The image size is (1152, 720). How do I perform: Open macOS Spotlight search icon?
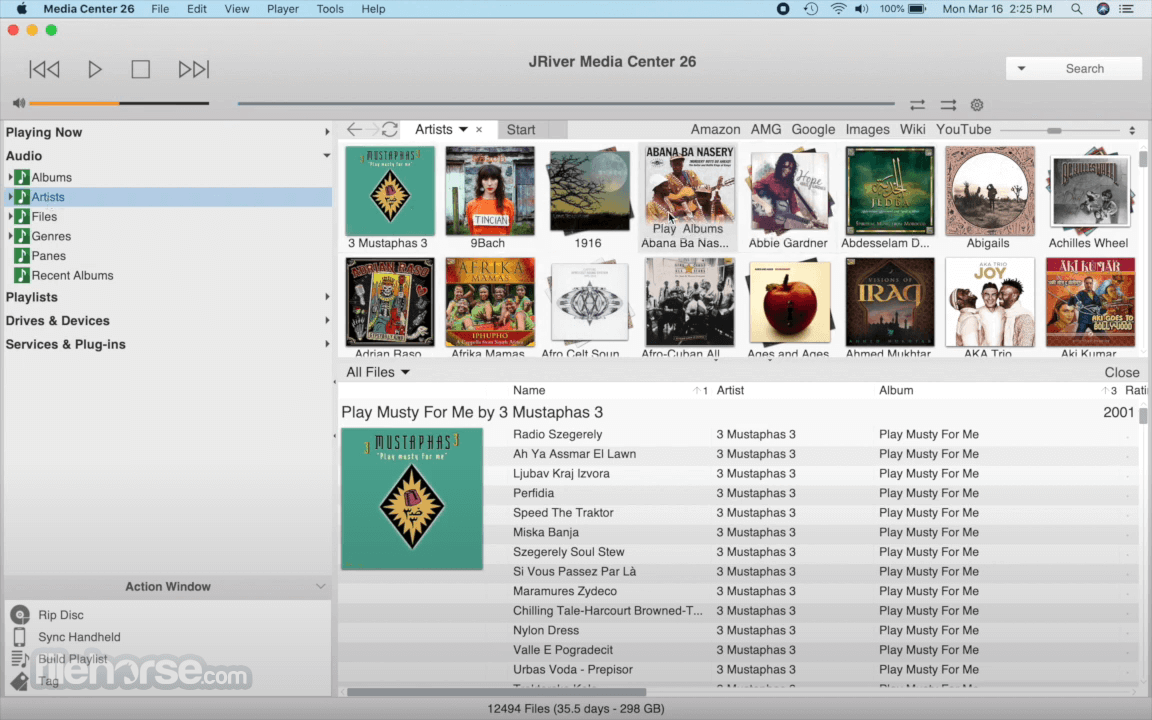coord(1076,9)
